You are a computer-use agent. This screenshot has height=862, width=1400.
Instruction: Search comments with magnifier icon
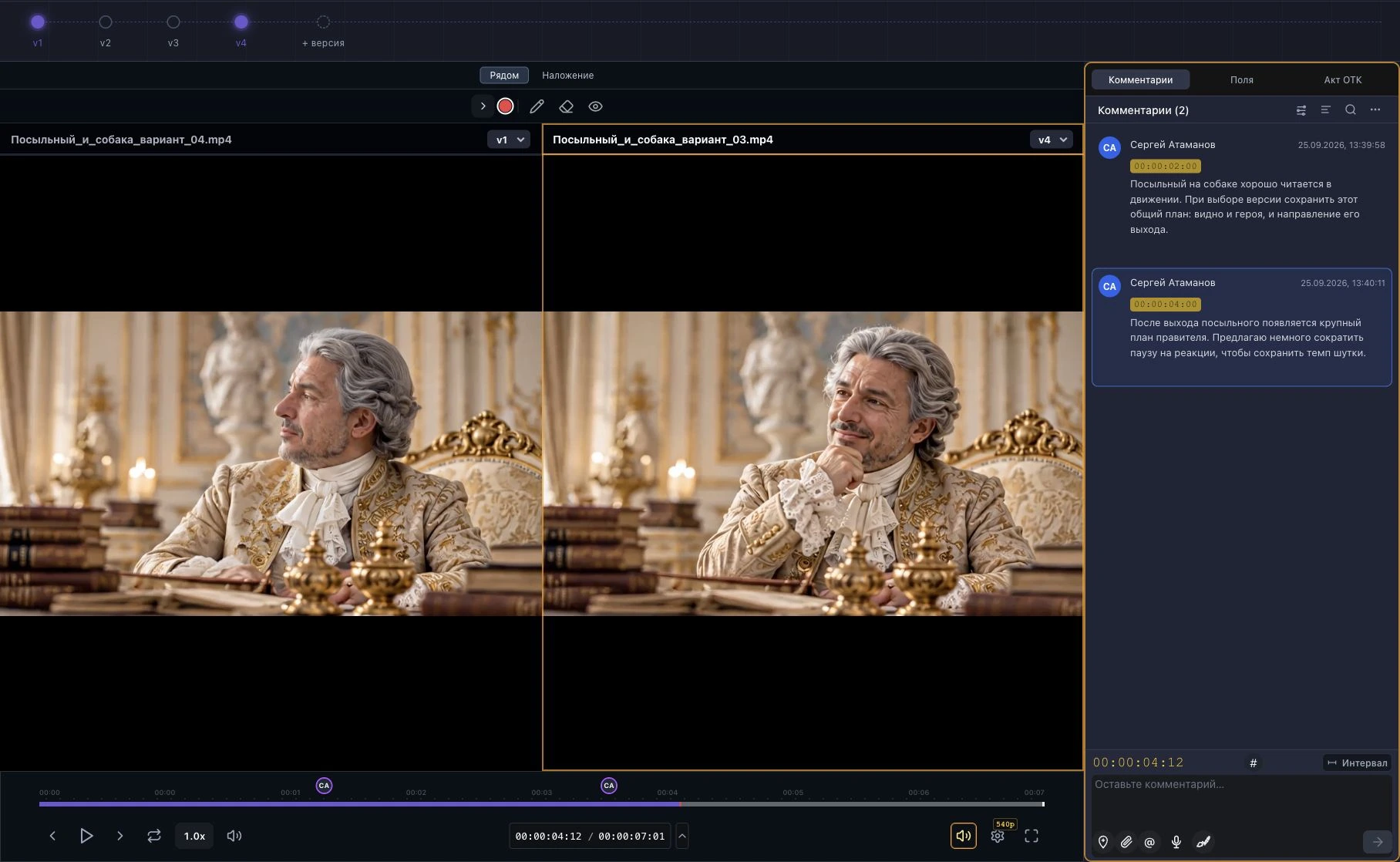(1351, 110)
